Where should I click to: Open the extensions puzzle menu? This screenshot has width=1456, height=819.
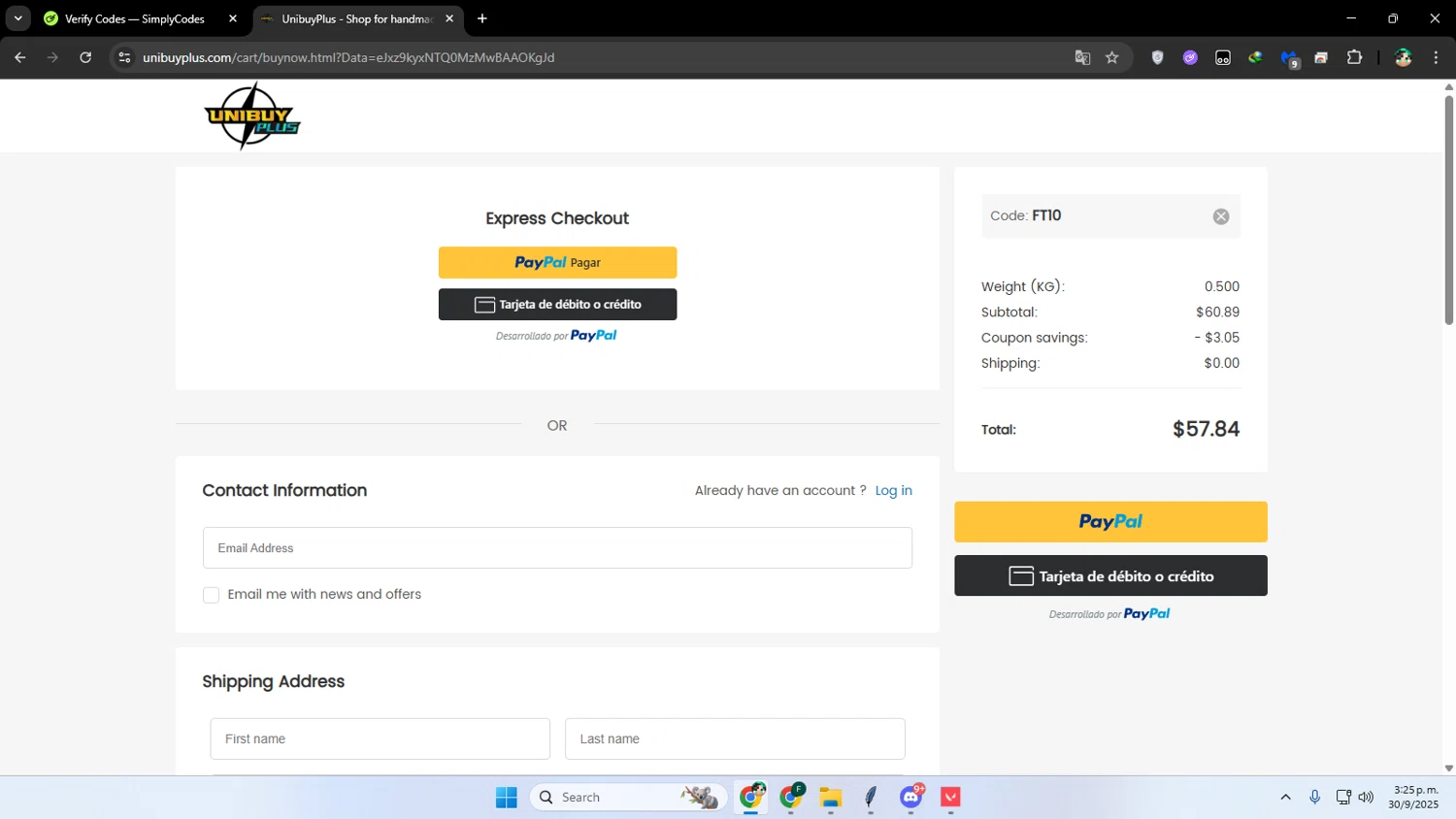pyautogui.click(x=1354, y=57)
